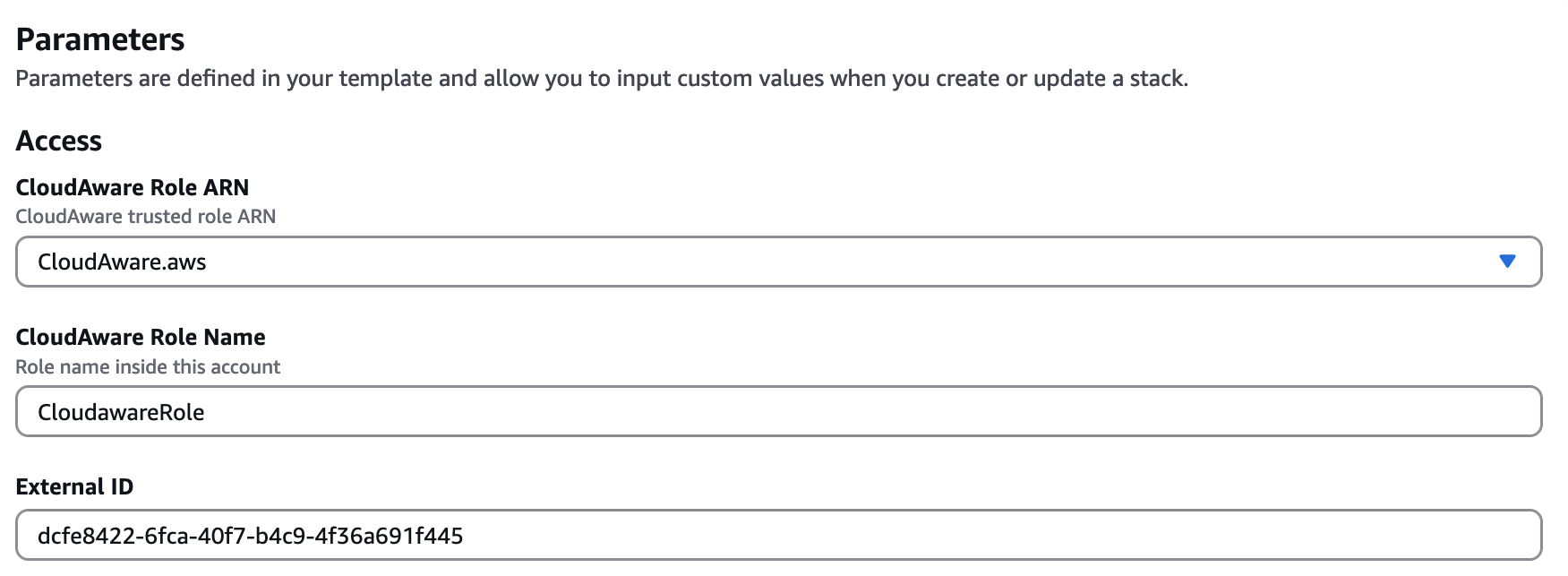This screenshot has height=576, width=1568.
Task: Click the CloudAware trusted role ARN description text
Action: [x=146, y=216]
